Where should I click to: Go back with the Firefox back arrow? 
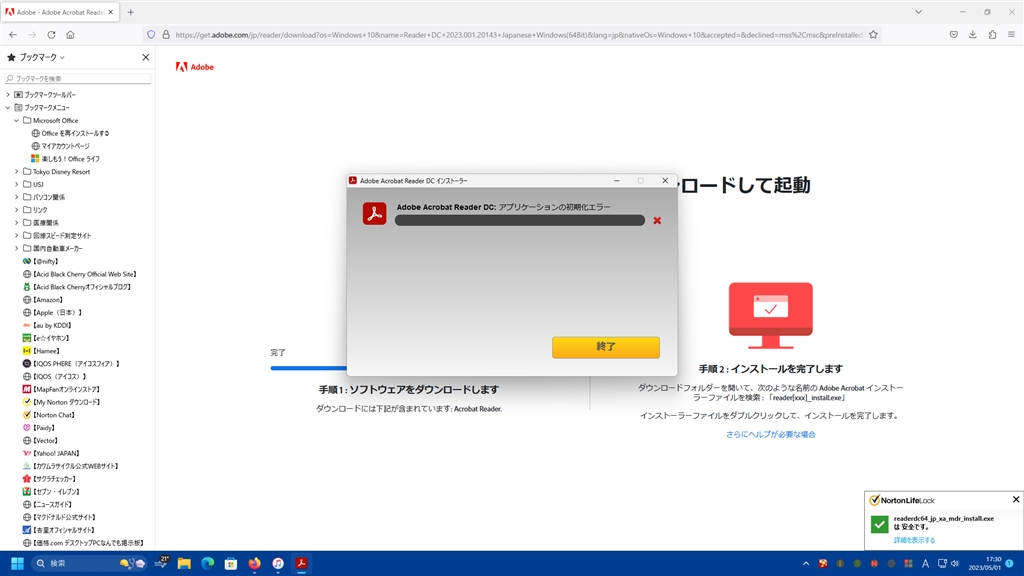pos(13,35)
